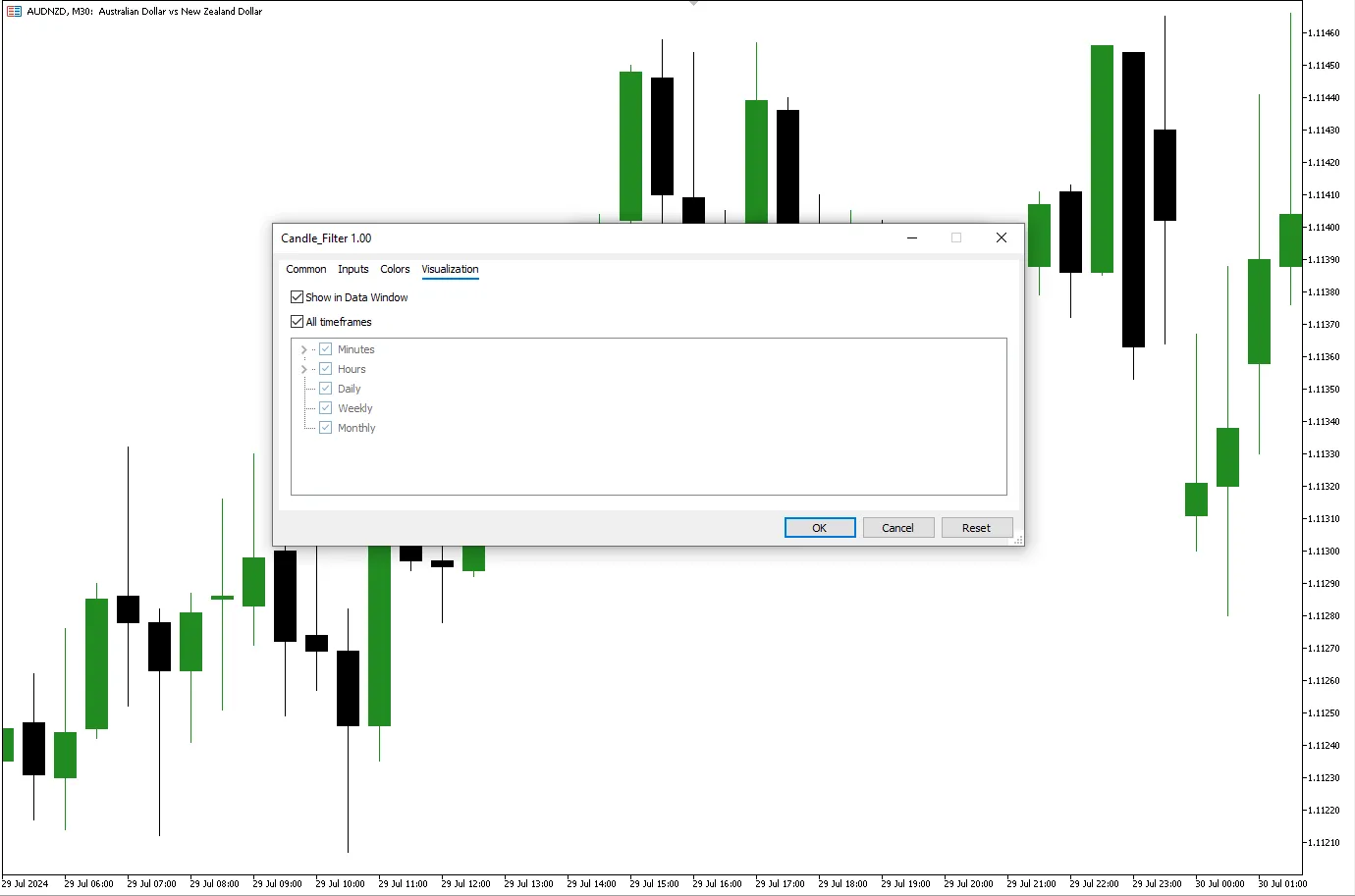The height and width of the screenshot is (896, 1355).
Task: Click the chart symbol icon beside AUDNZD title
Action: click(14, 12)
